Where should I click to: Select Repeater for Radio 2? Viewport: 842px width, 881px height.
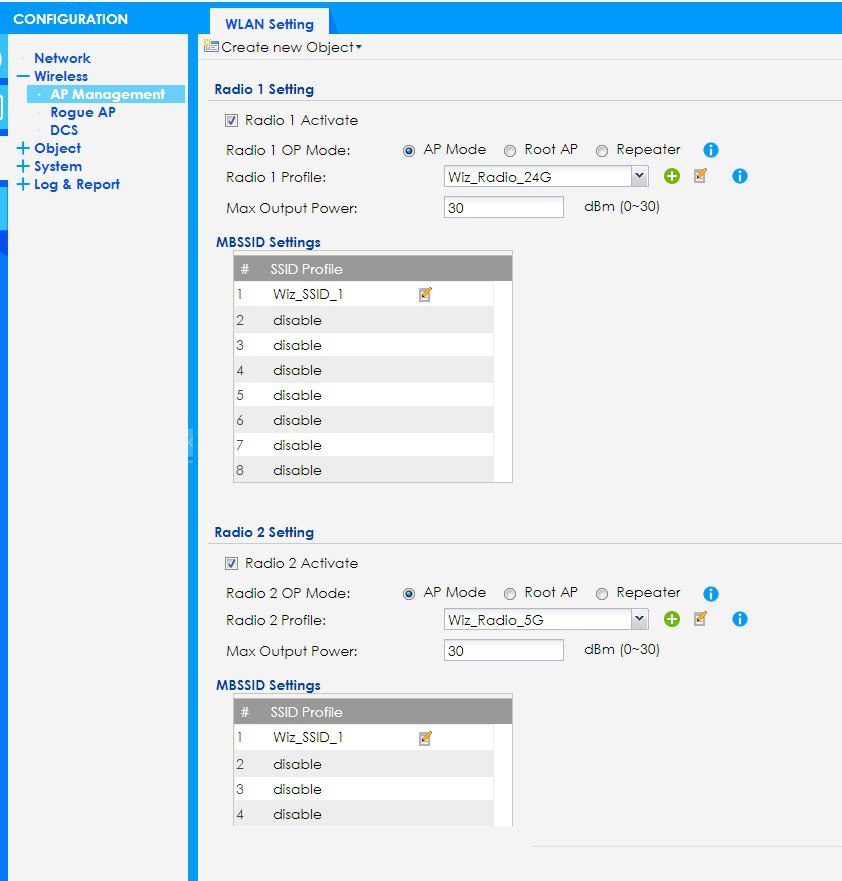[602, 594]
